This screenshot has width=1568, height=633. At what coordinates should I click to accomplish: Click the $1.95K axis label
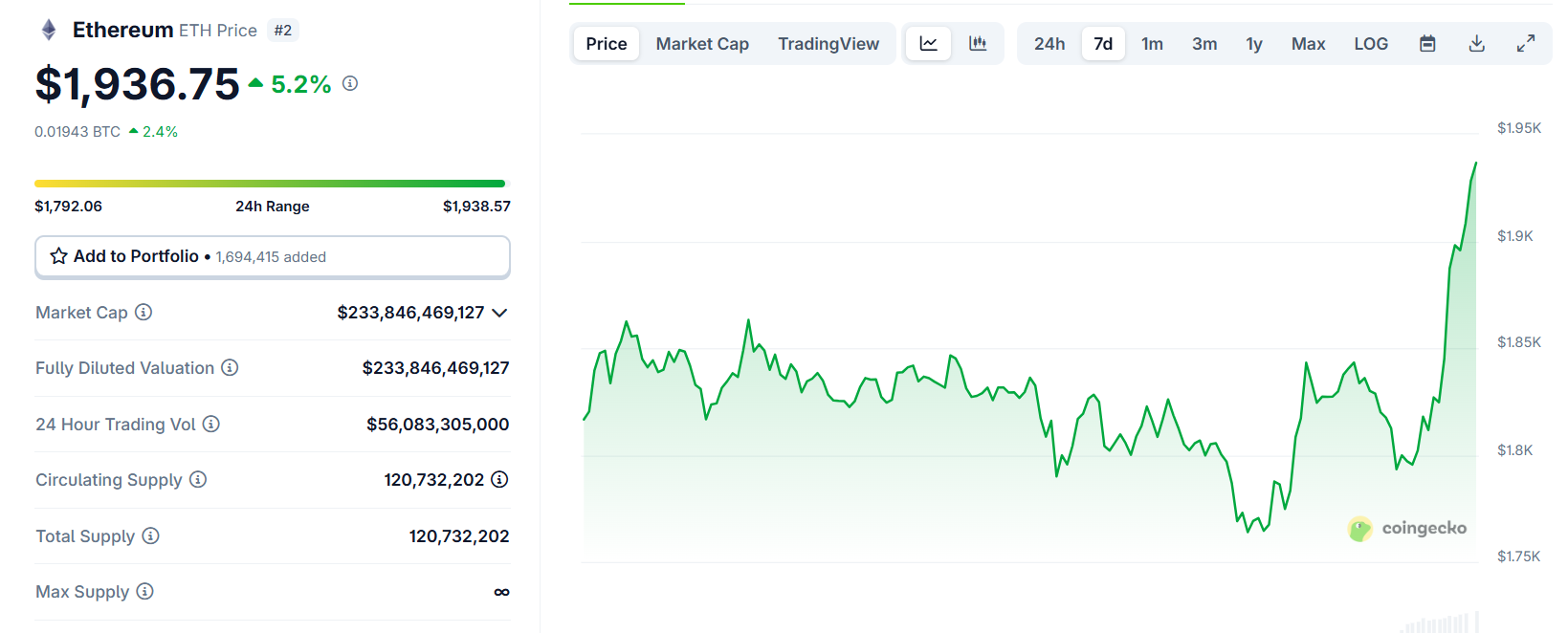(1519, 128)
